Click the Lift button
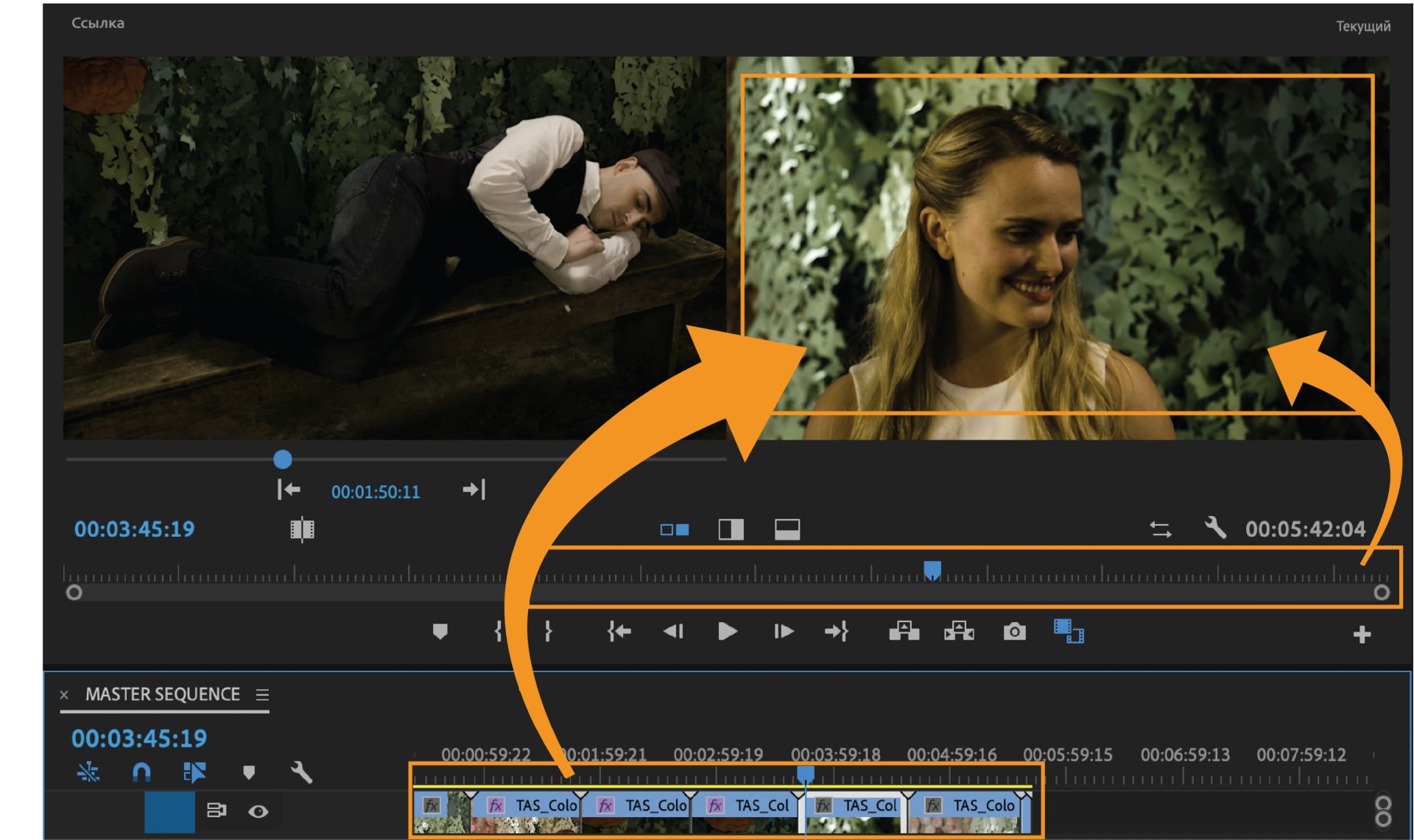This screenshot has height=840, width=1414. [904, 632]
